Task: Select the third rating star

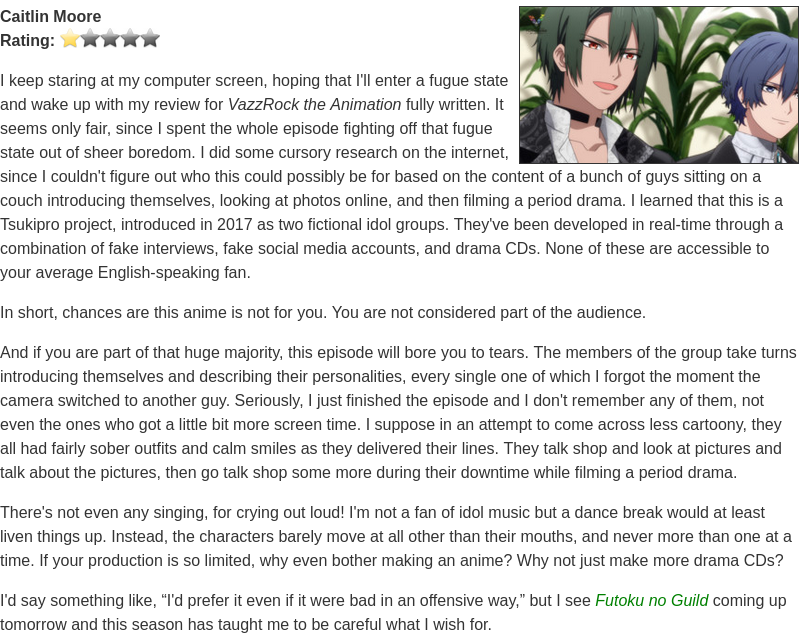Action: click(110, 38)
